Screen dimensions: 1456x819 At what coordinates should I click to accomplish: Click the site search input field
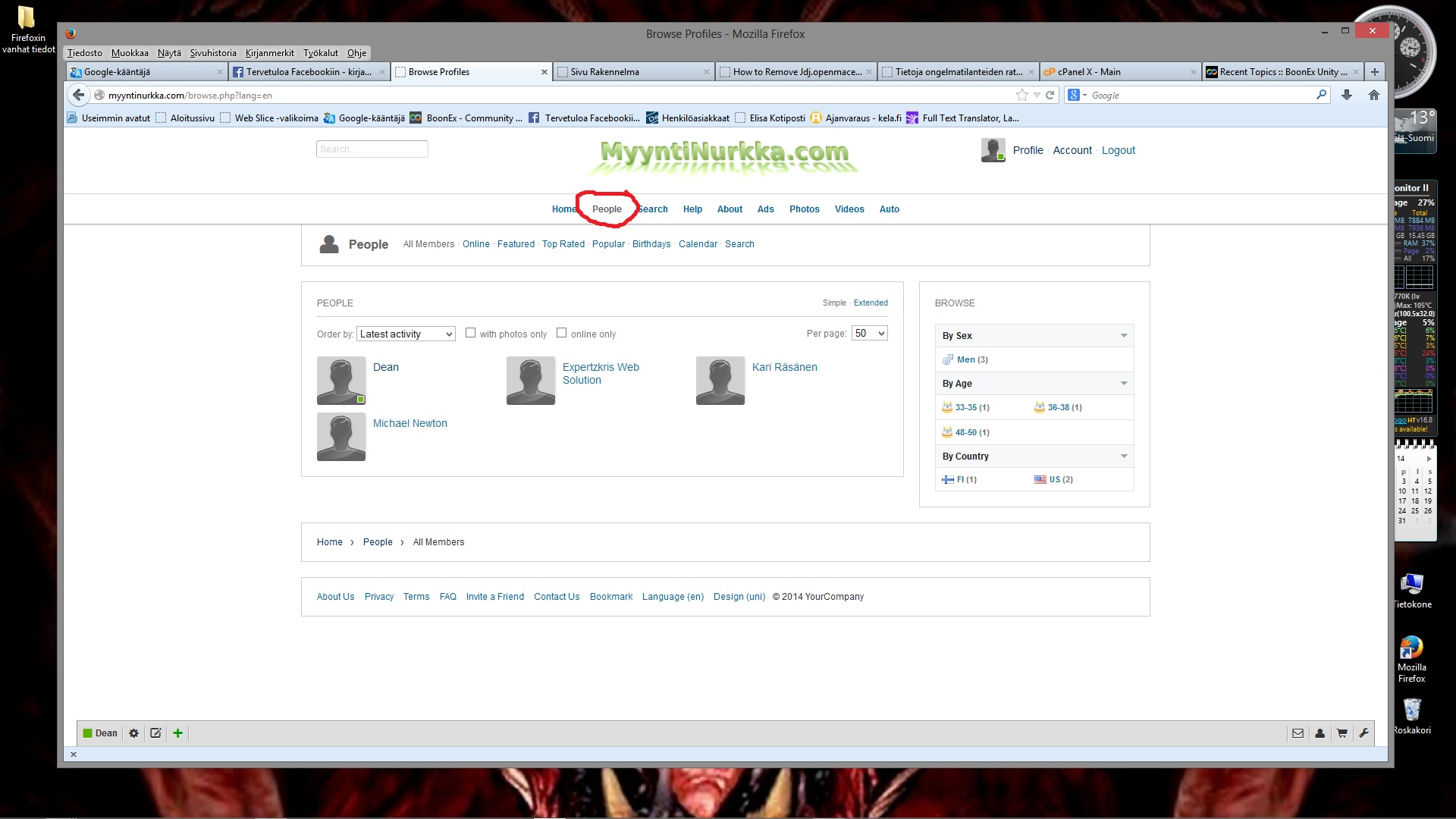(x=372, y=149)
